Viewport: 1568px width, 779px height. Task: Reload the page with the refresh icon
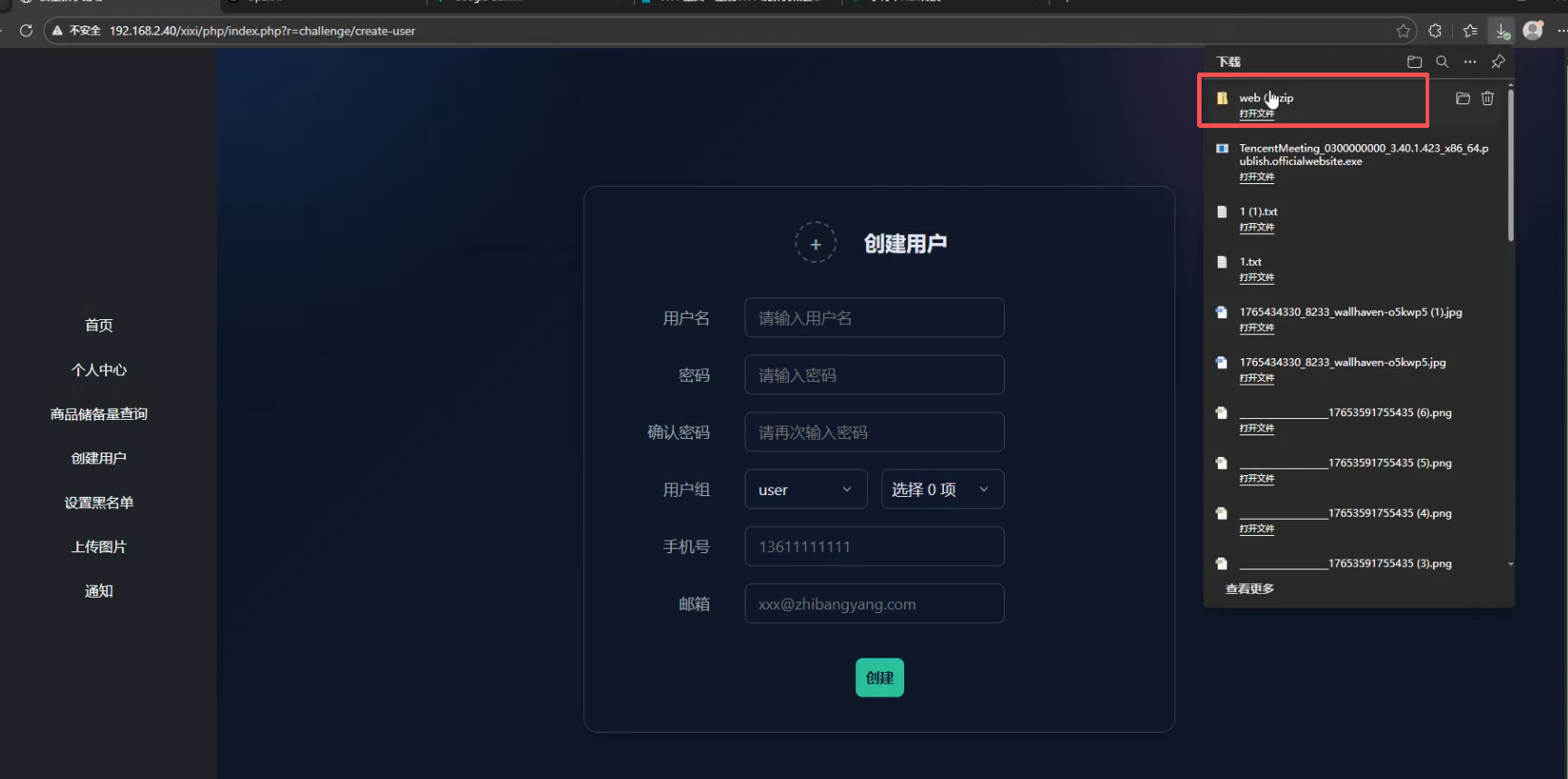tap(26, 31)
